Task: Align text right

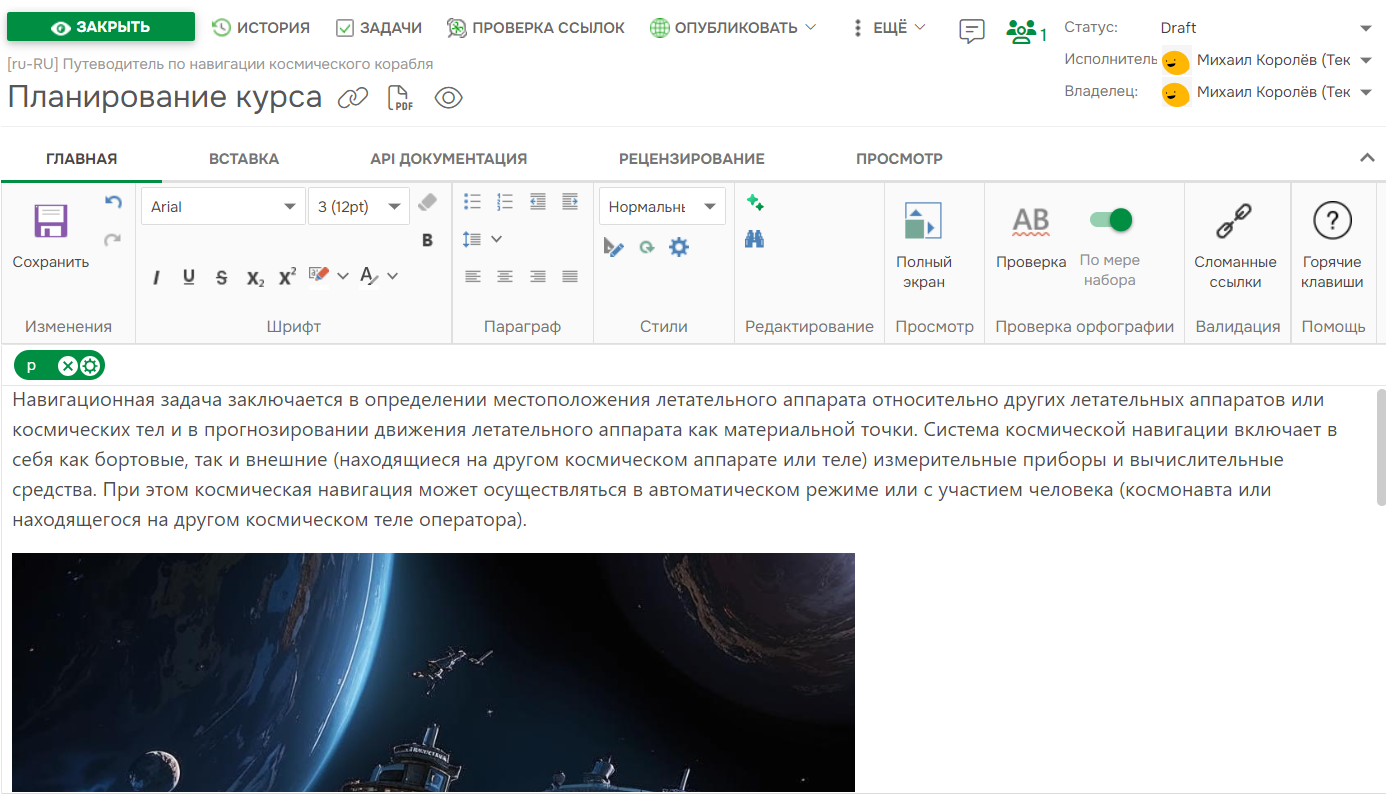Action: 538,276
